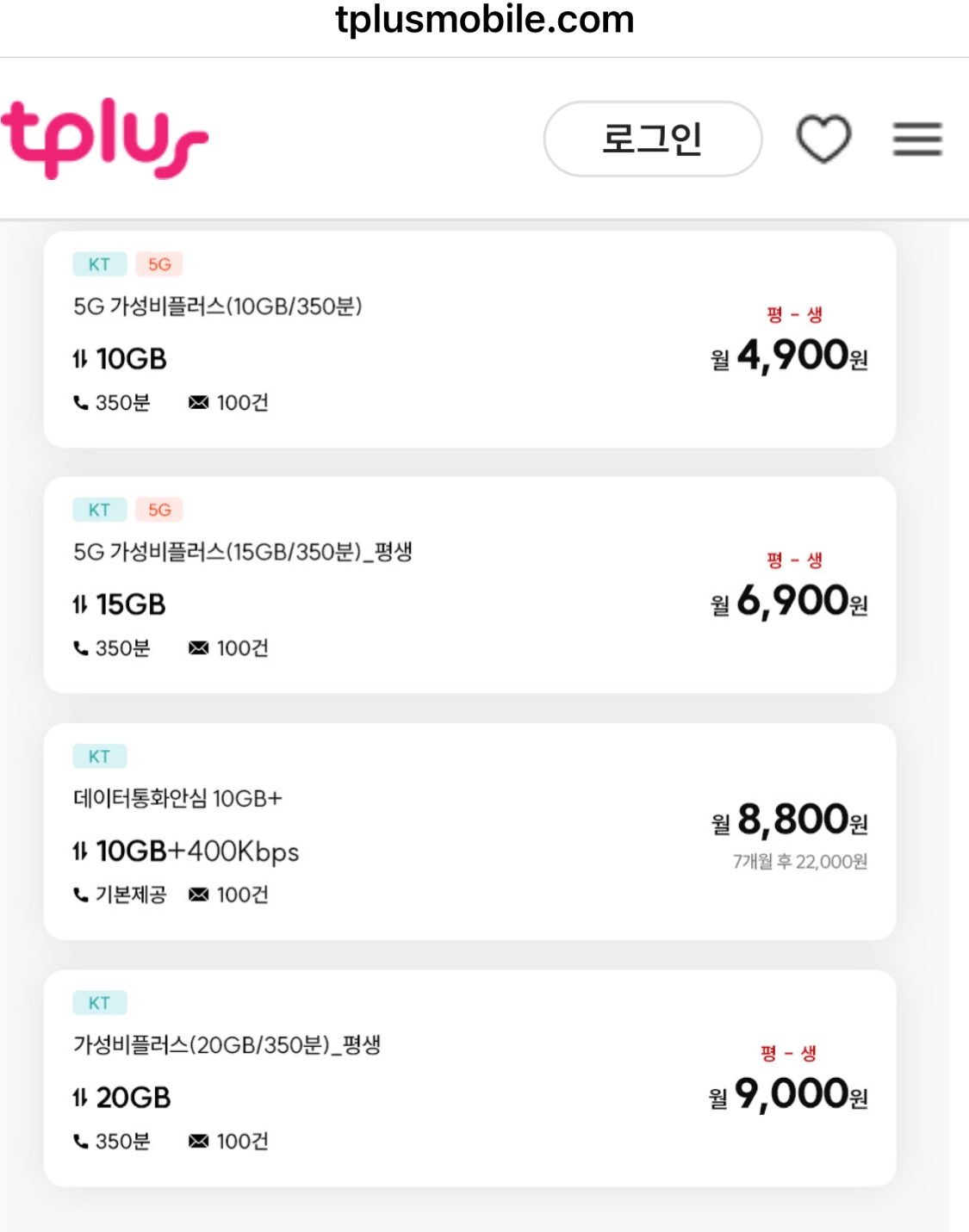Click the 월 8,800원 price
Viewport: 969px width, 1232px height.
[x=789, y=820]
